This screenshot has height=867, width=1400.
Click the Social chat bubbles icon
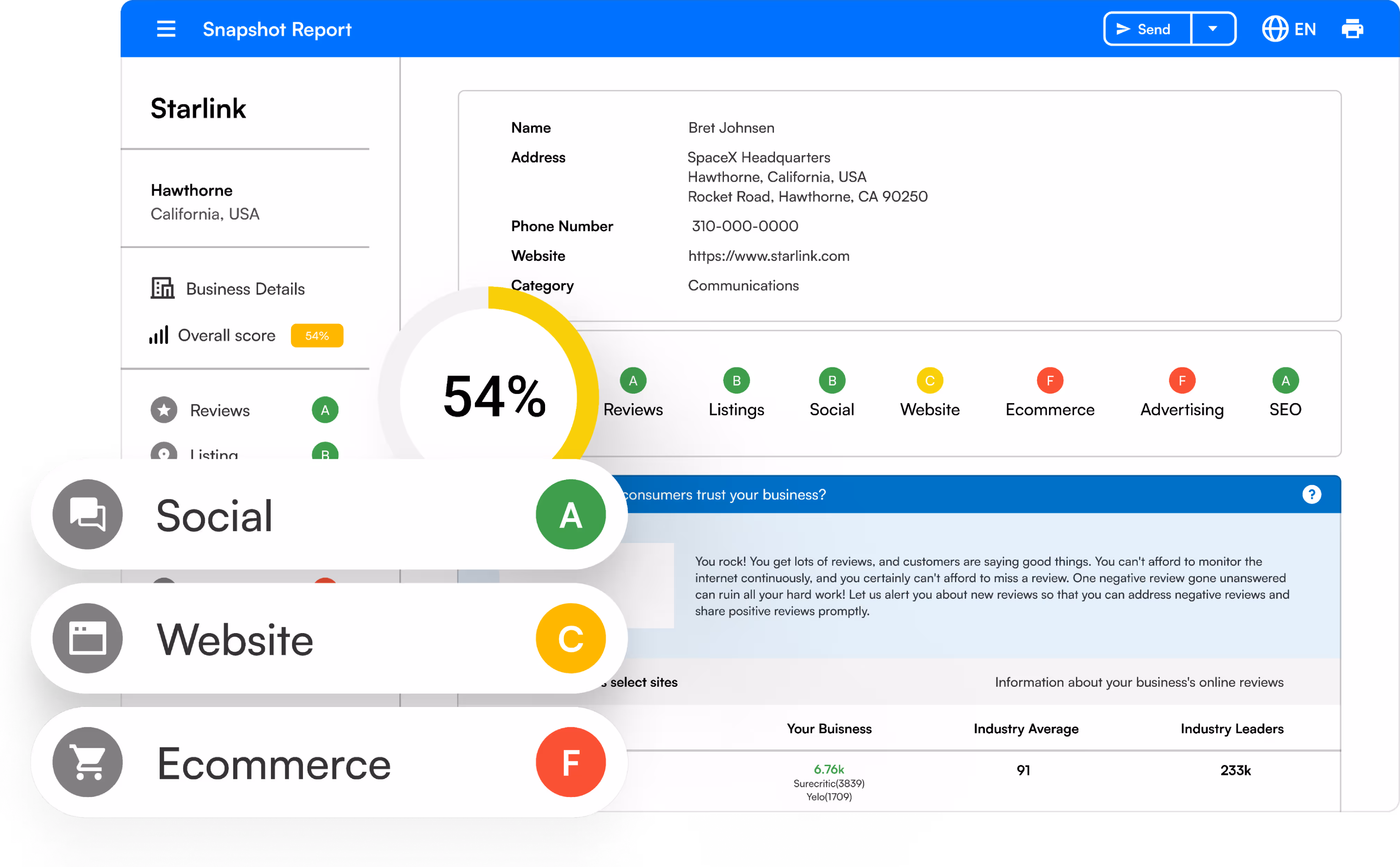coord(88,514)
